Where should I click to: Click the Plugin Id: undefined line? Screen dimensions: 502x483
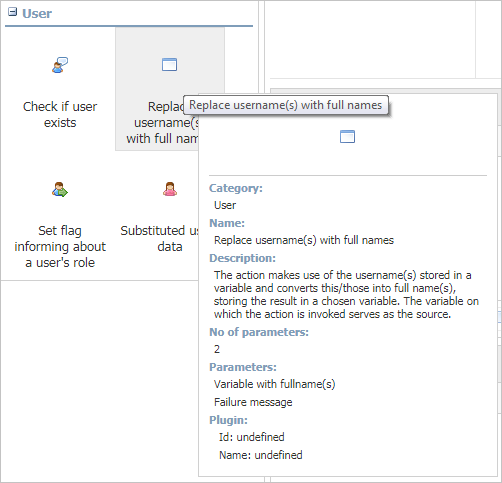point(252,437)
